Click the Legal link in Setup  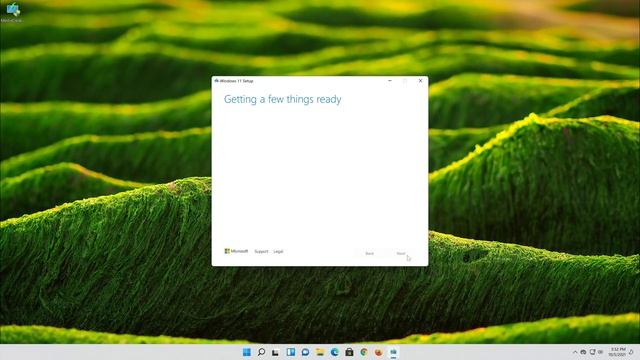point(278,251)
